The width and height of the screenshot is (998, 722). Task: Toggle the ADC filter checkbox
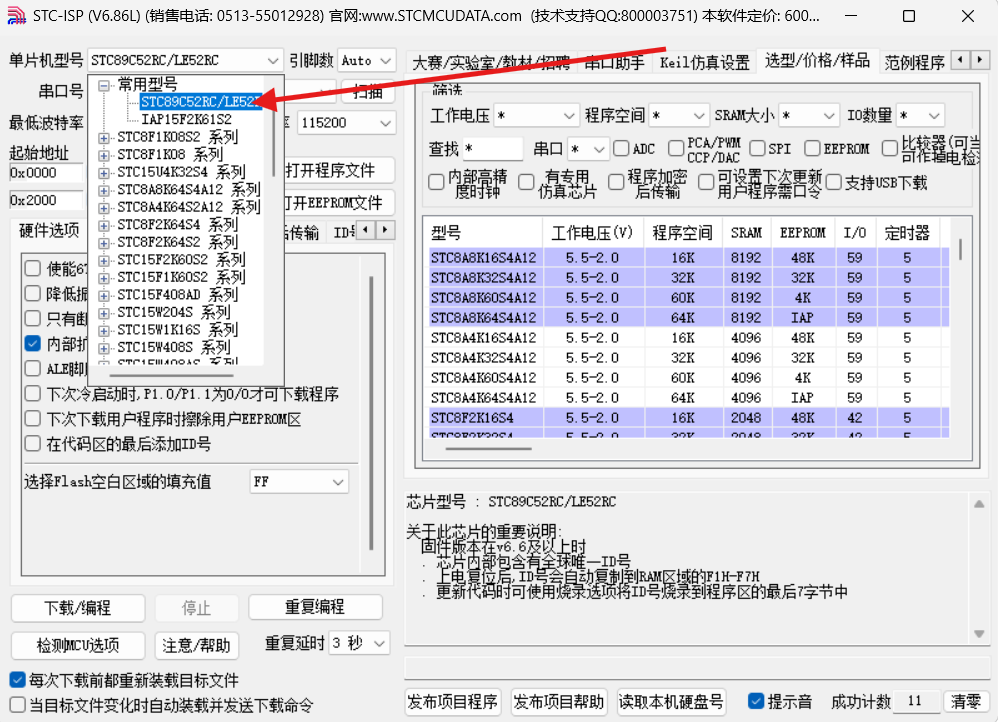point(621,148)
